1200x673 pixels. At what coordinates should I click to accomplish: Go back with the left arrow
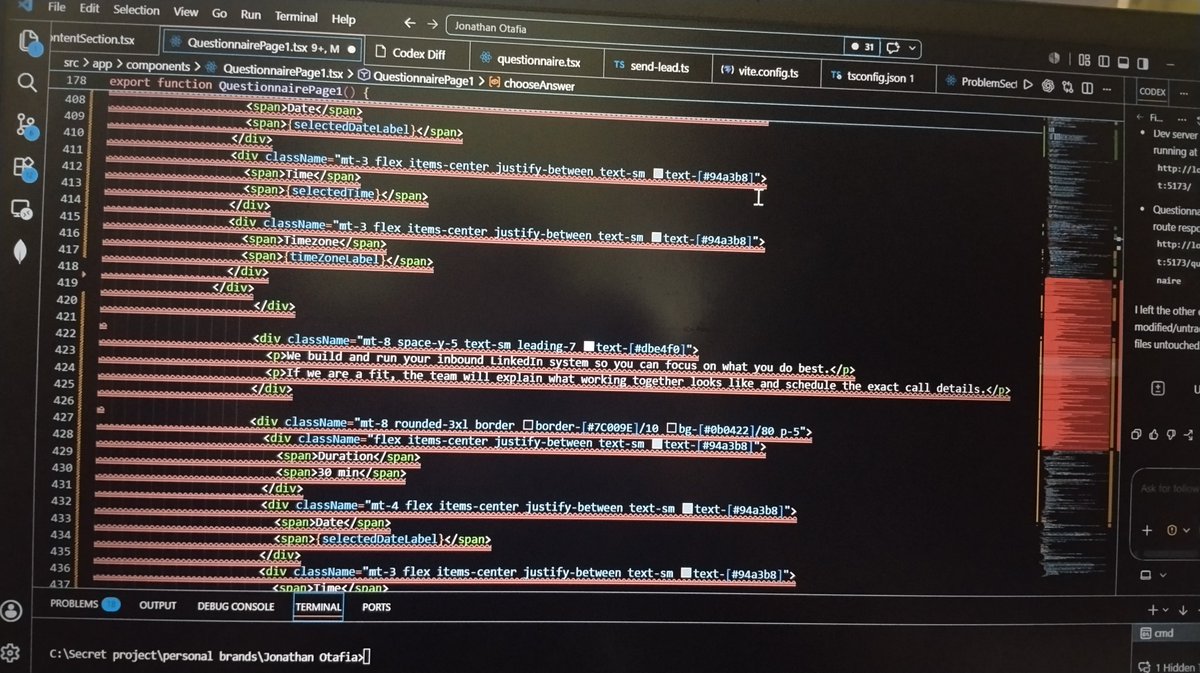click(x=410, y=23)
